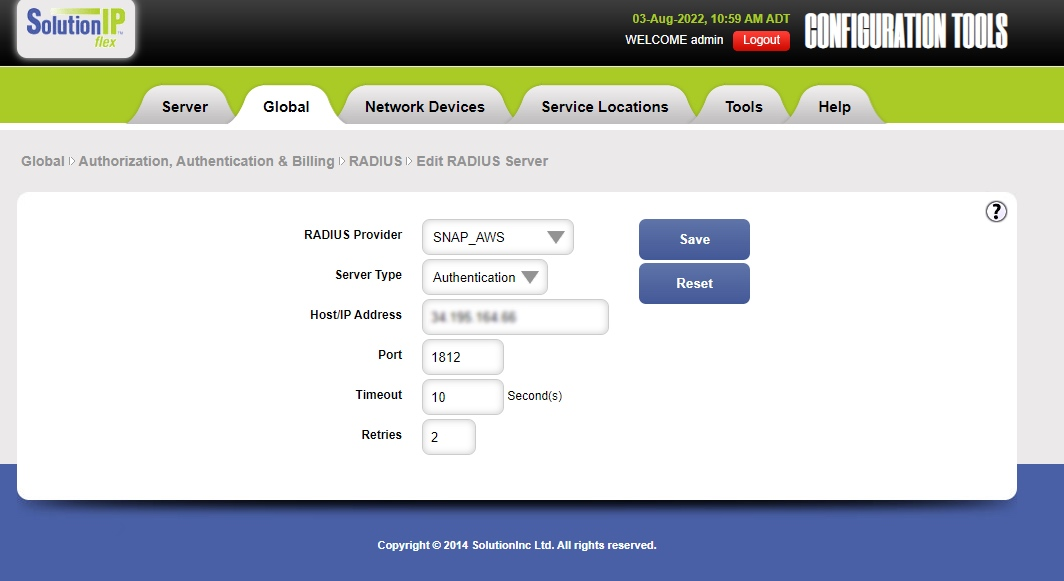Open the help question mark icon
The image size is (1064, 581).
pyautogui.click(x=996, y=211)
